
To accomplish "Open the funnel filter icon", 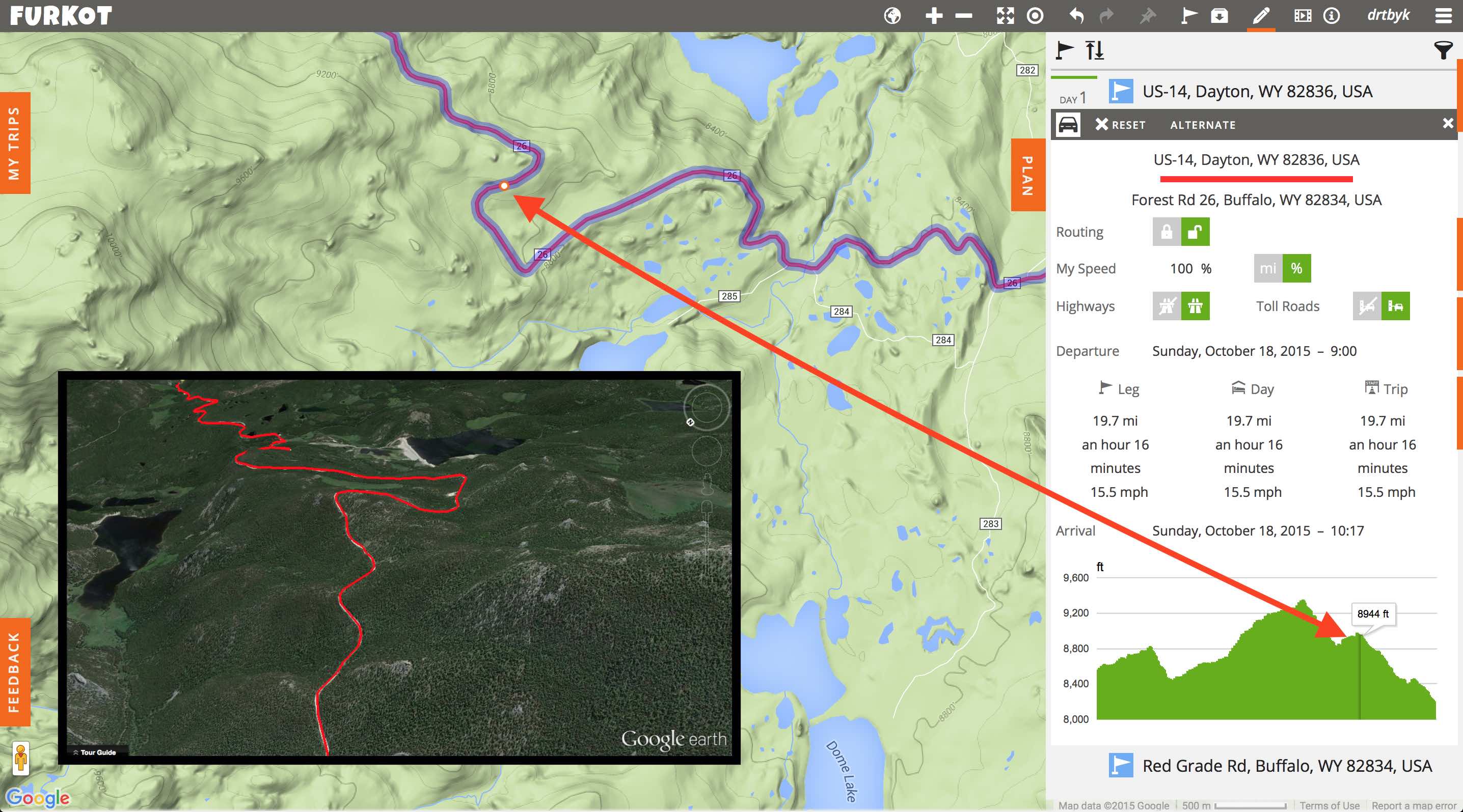I will pos(1443,50).
